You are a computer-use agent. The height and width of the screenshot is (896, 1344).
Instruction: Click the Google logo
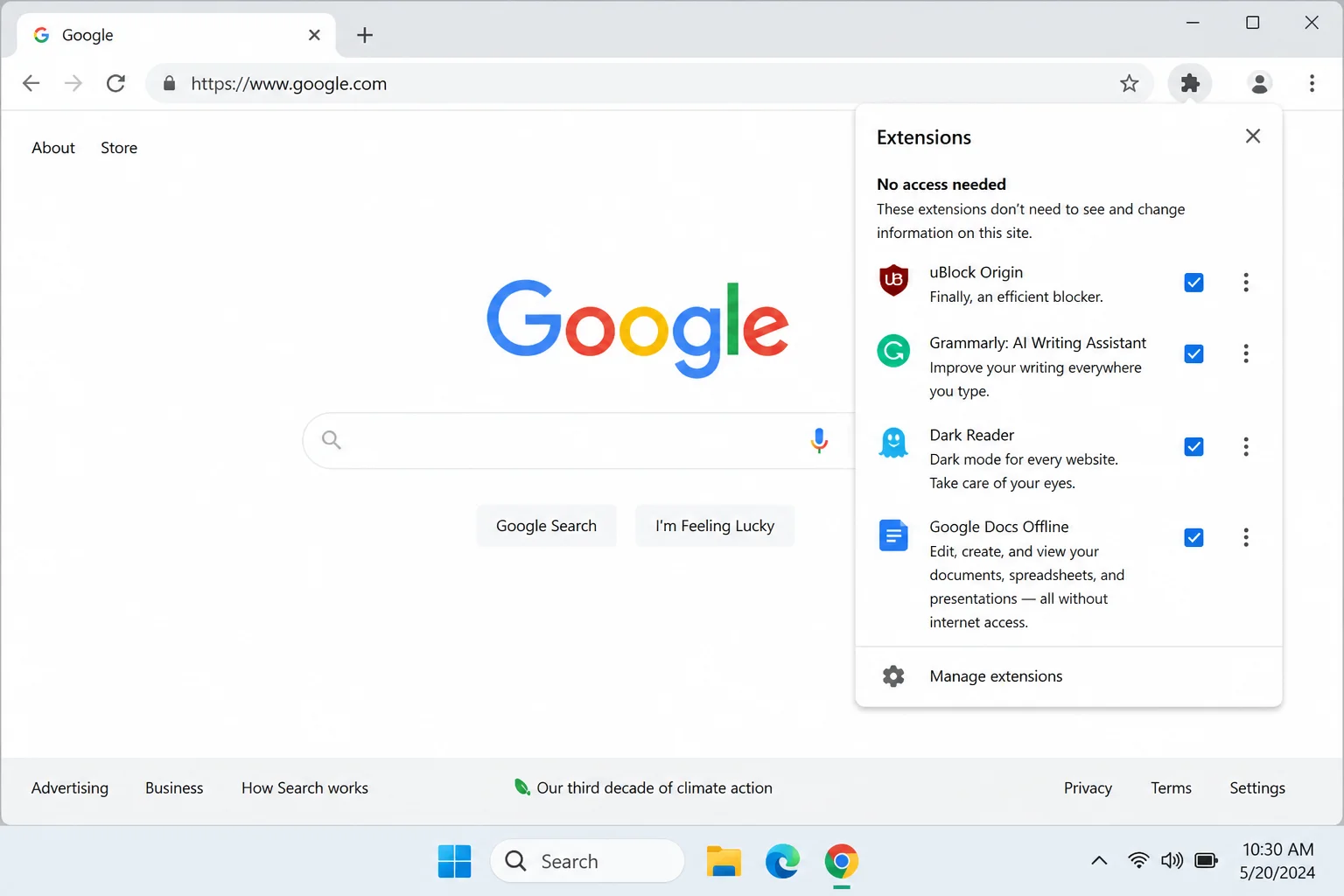(638, 328)
